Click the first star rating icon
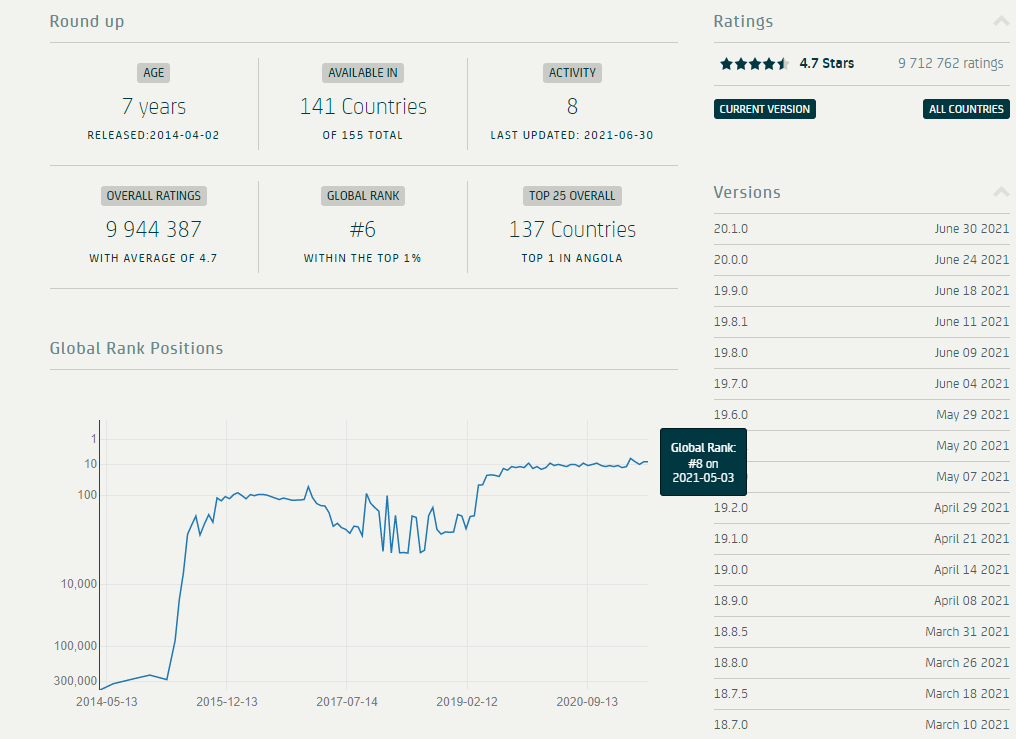Screen dimensions: 1016x739 click(724, 63)
